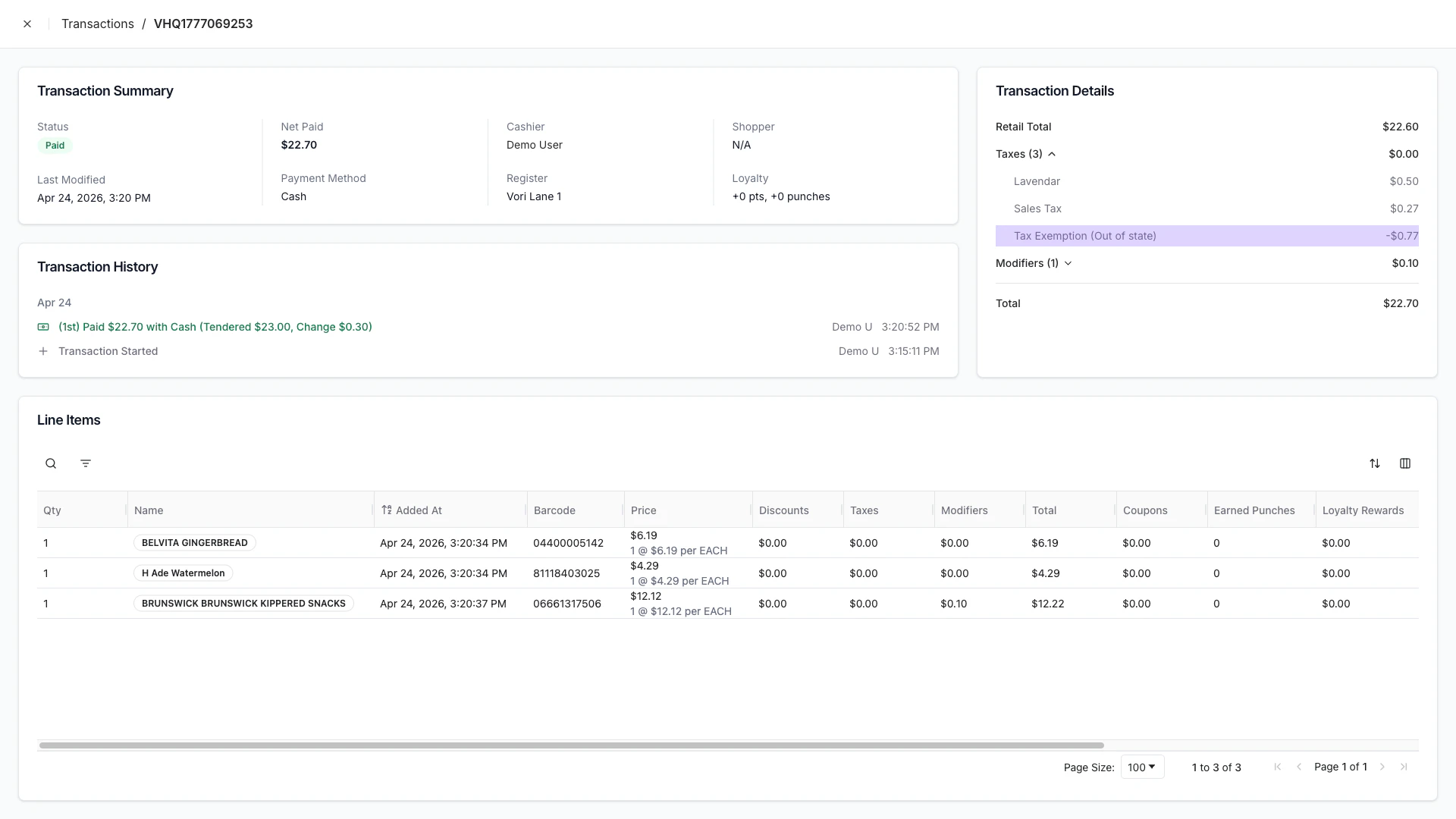Click the previous page chevron icon
The width and height of the screenshot is (1456, 819).
[1300, 767]
